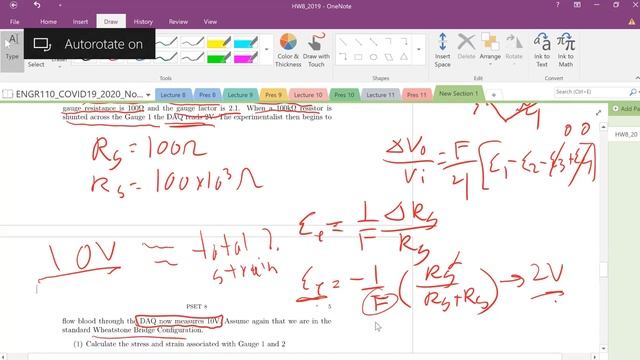The image size is (640, 360).
Task: Open the HW8_20 page in page list
Action: point(626,134)
